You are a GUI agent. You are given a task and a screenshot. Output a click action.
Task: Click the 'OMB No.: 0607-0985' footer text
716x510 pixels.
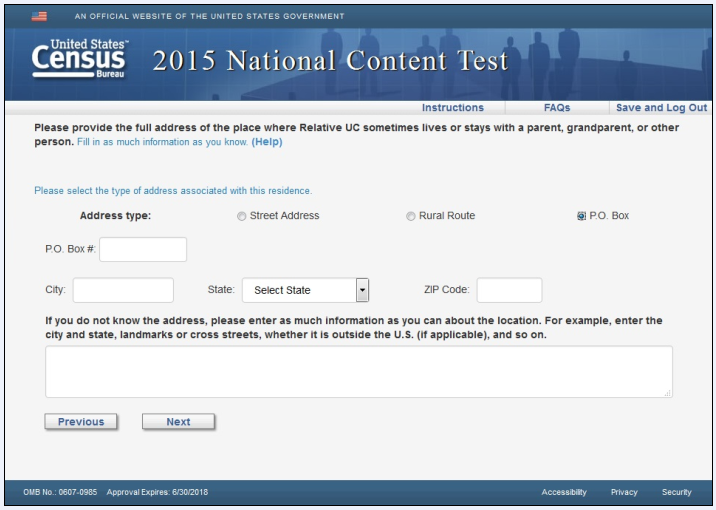60,492
